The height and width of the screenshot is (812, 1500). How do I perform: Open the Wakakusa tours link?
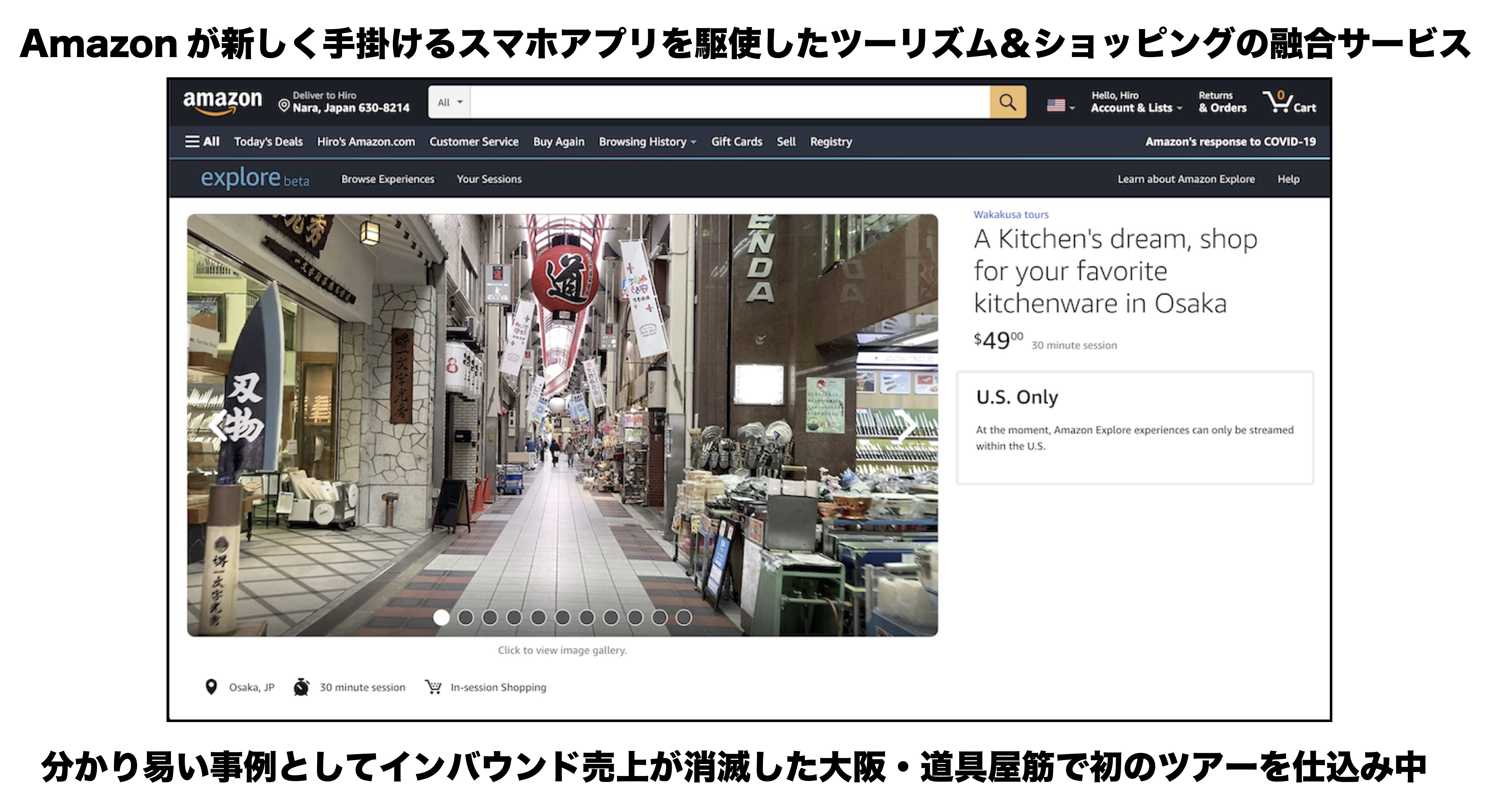[x=1011, y=215]
